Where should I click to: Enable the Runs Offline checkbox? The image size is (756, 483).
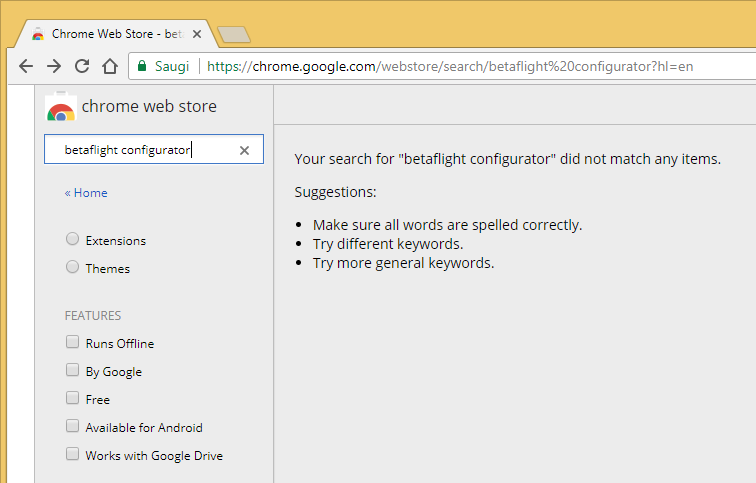(72, 342)
